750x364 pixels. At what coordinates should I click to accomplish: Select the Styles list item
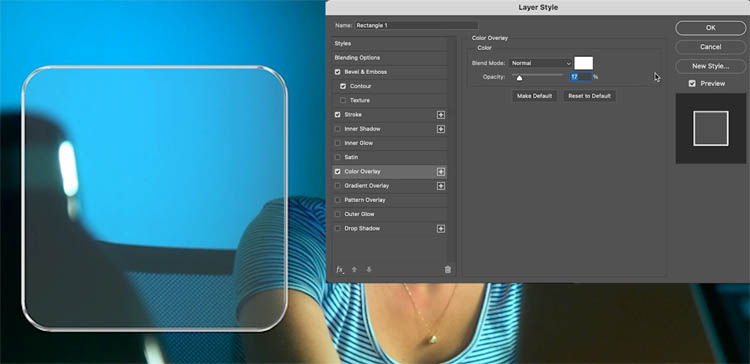pyautogui.click(x=390, y=44)
